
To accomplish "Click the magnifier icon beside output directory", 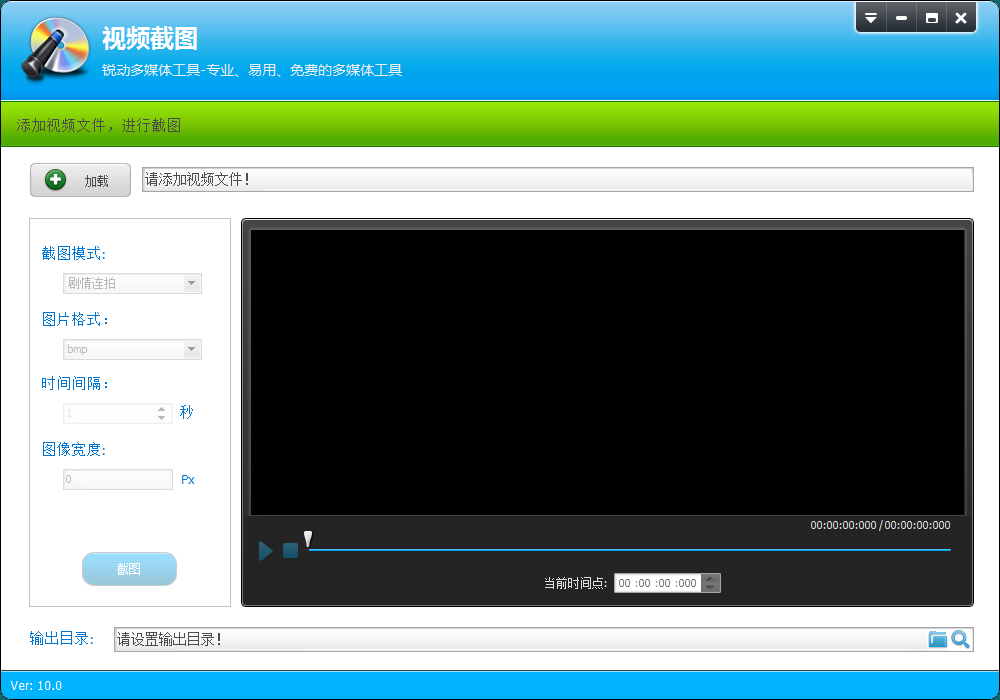I will pyautogui.click(x=960, y=639).
